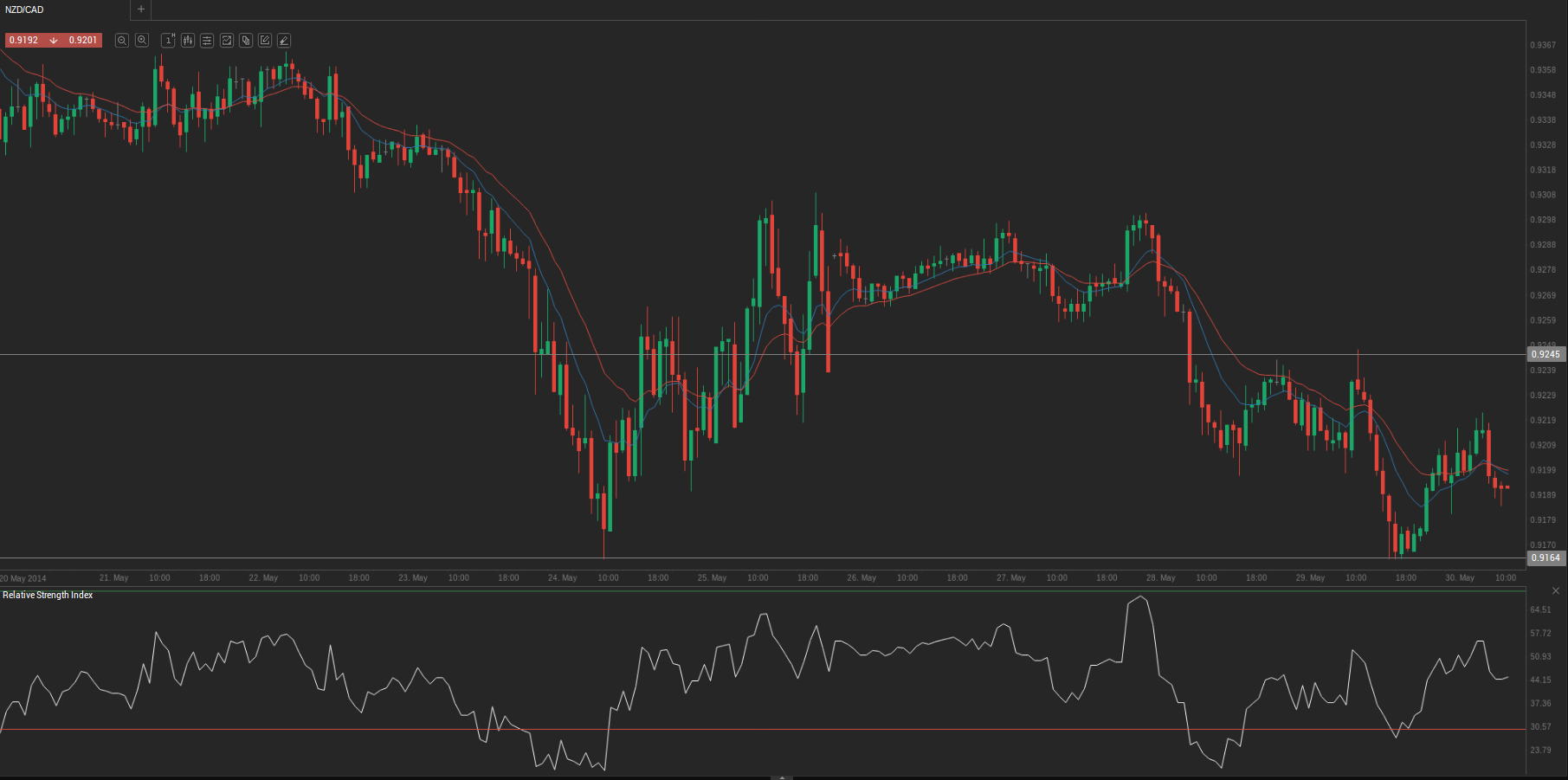1568x780 pixels.
Task: Click the zoom out magnifier icon
Action: pos(122,41)
